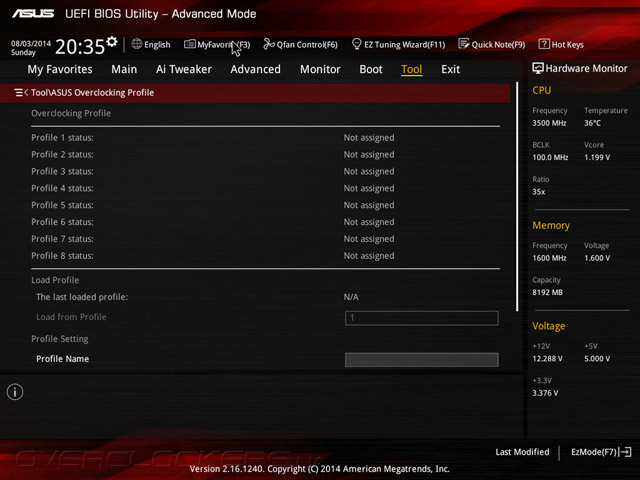Click Profile 7 status row
Screen dimensions: 640x480
coord(265,239)
